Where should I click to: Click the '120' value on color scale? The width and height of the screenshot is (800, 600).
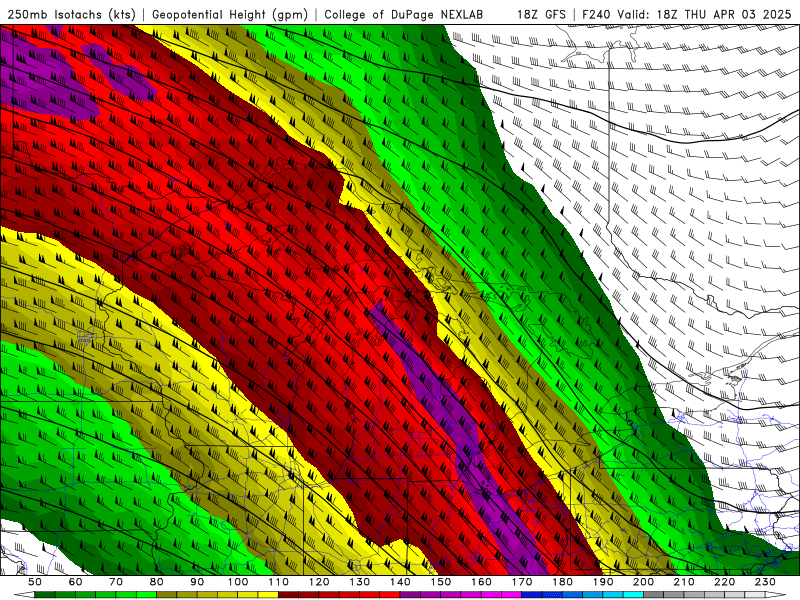tap(319, 582)
